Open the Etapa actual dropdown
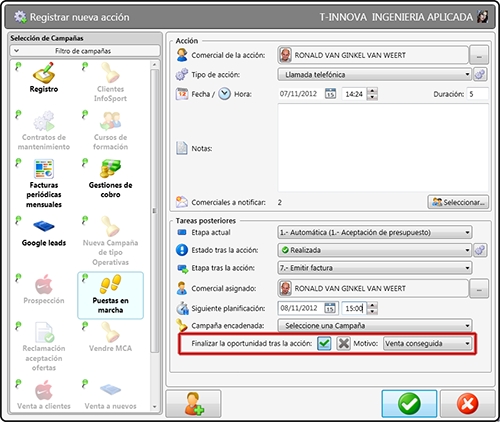 tap(374, 232)
